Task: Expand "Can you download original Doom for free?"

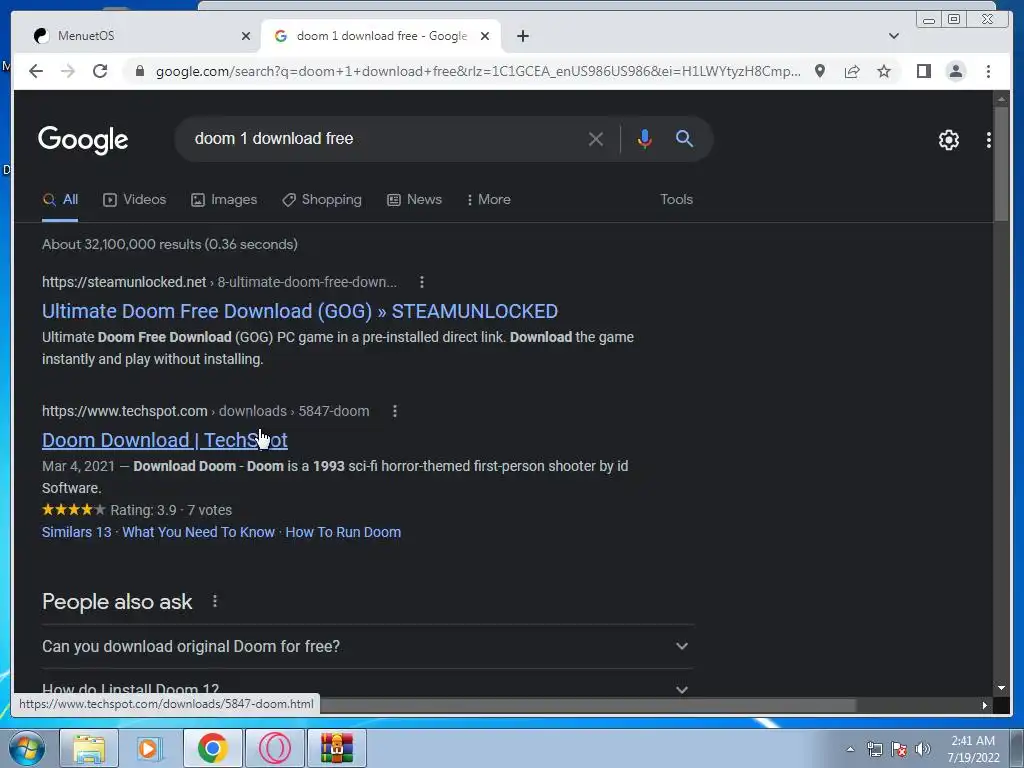Action: click(x=367, y=647)
